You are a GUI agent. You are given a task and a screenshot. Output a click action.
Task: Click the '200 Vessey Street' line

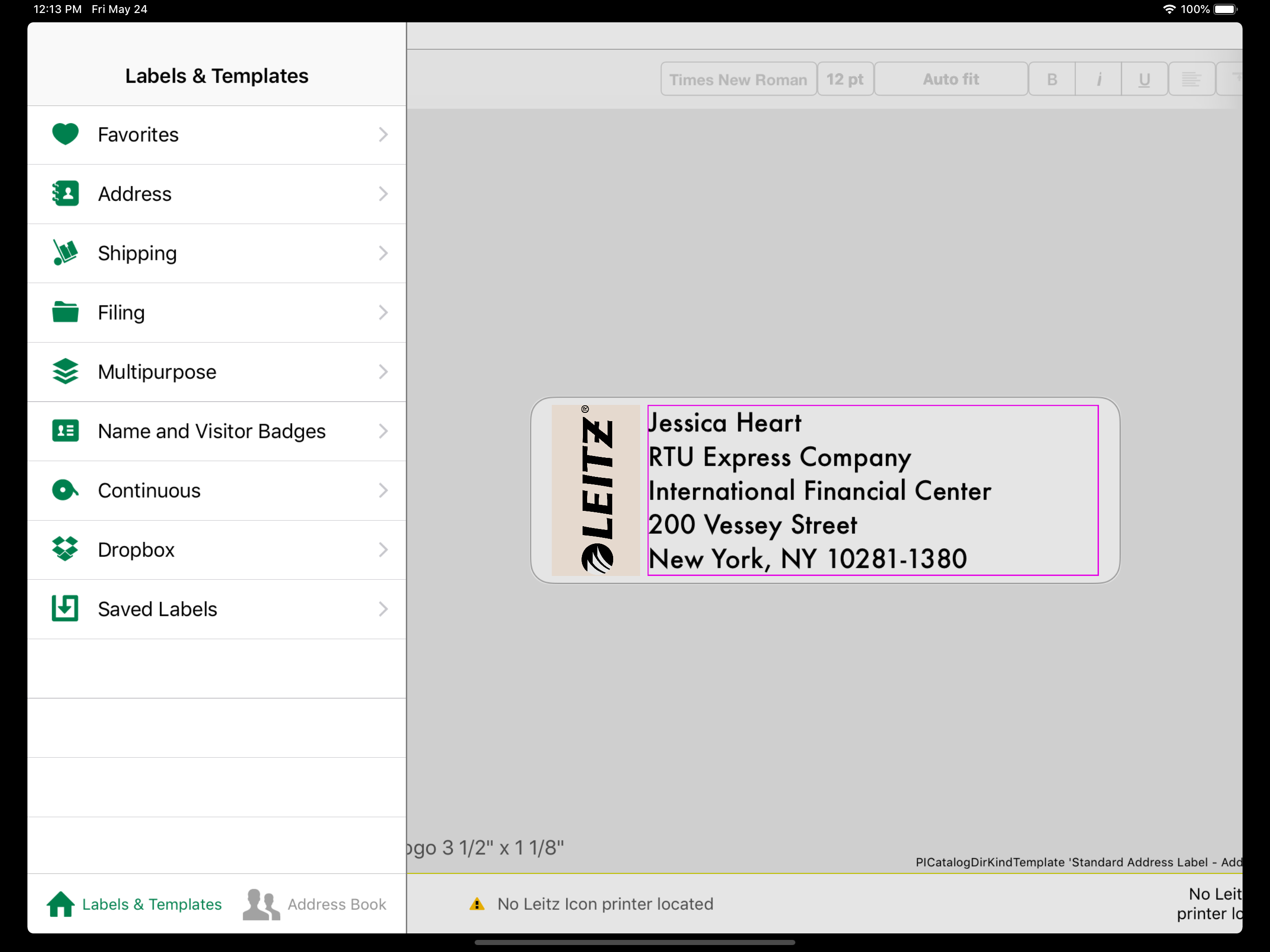(753, 525)
